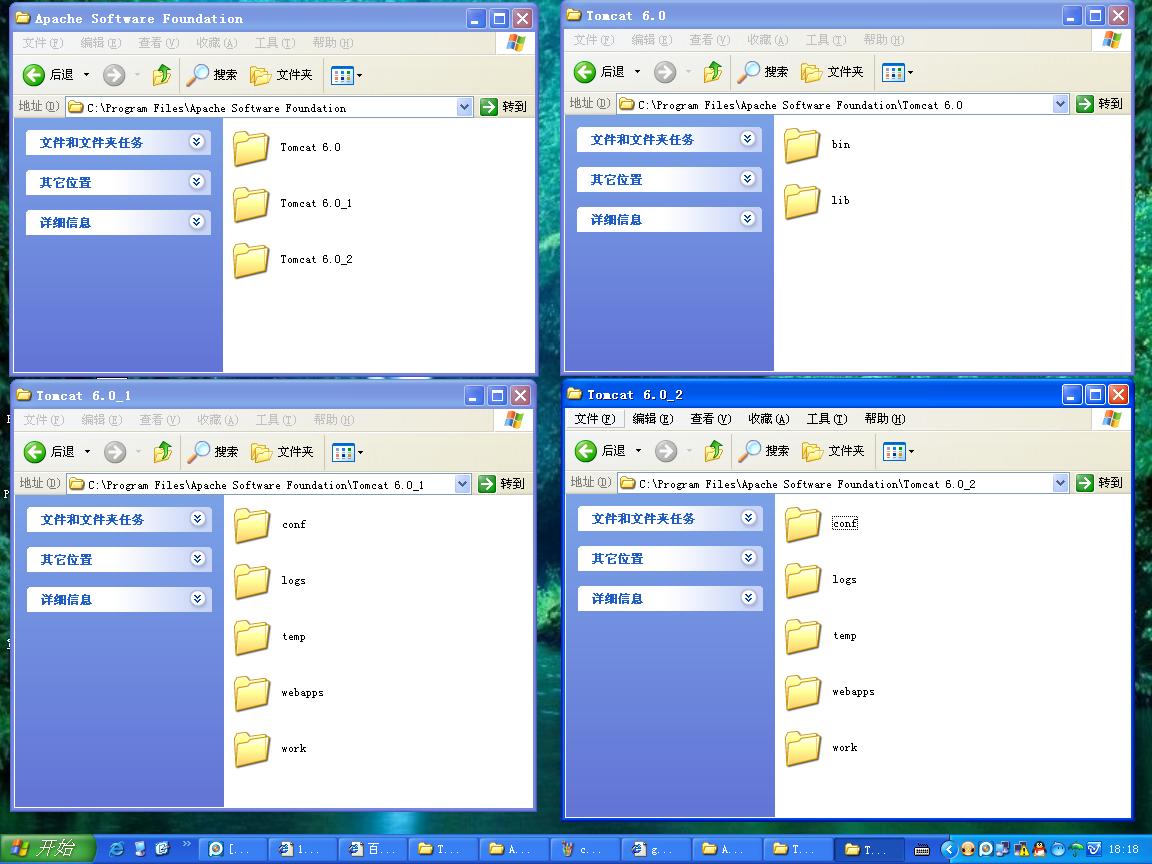Click Up folder icon in Tomcat 6.0_2 window
This screenshot has width=1152, height=864.
click(x=713, y=450)
